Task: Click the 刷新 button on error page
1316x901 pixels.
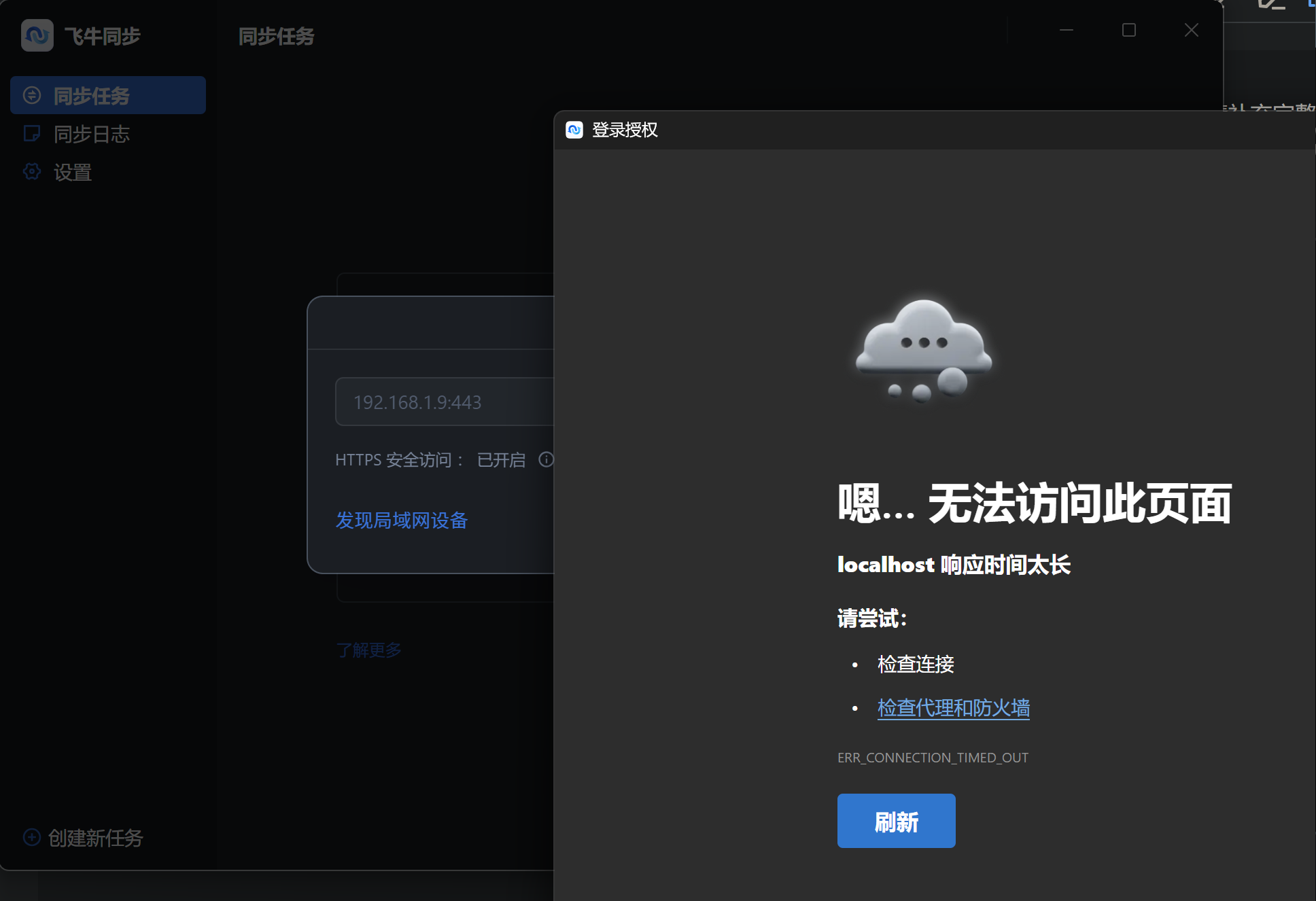Action: click(896, 821)
